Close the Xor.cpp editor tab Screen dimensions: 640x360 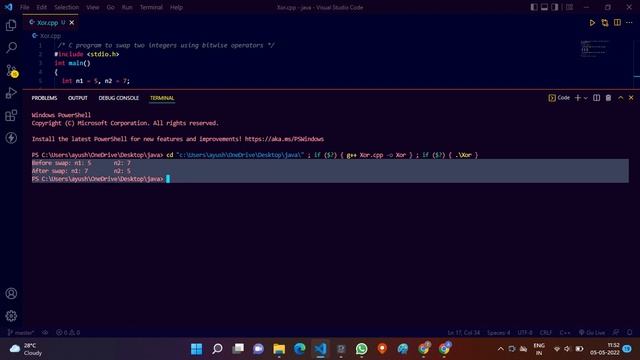[x=72, y=22]
